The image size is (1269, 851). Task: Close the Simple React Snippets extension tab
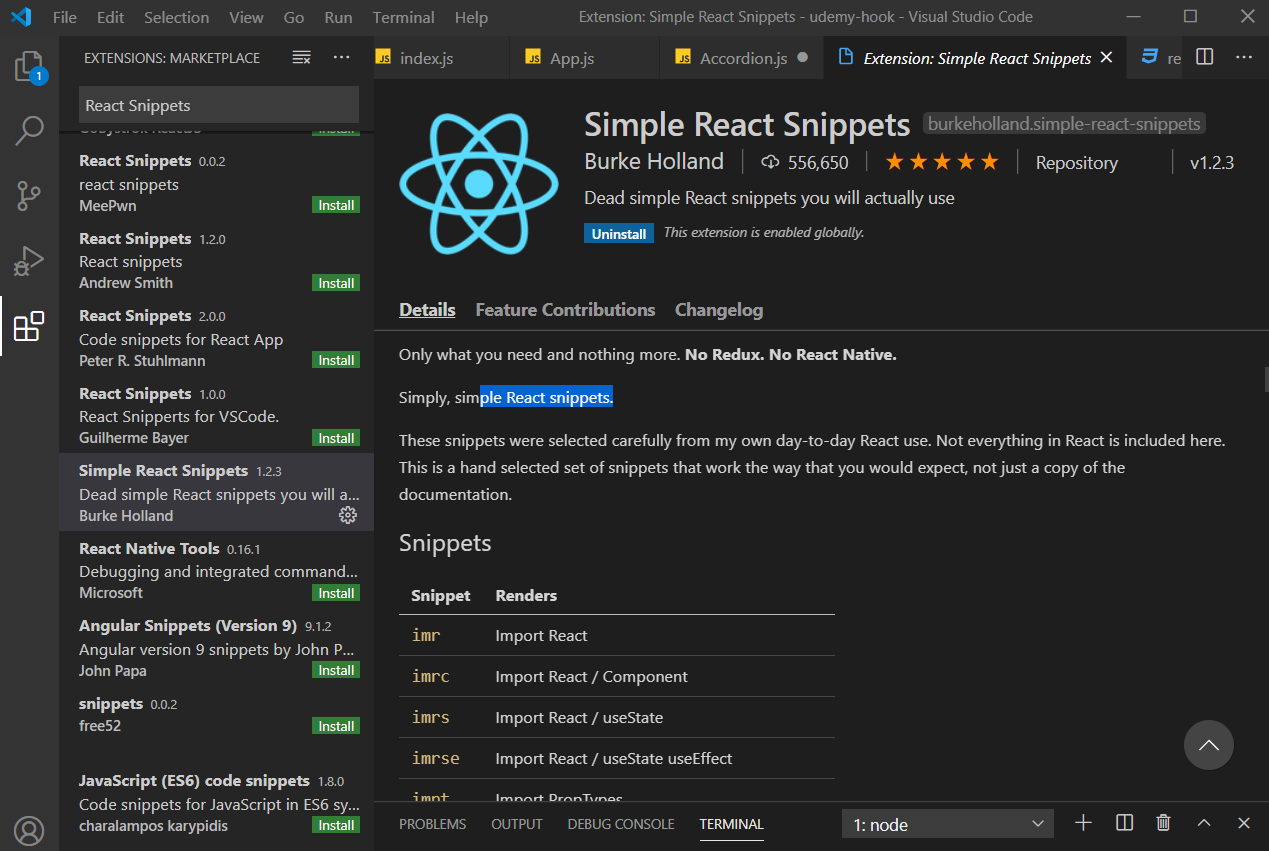tap(1106, 58)
